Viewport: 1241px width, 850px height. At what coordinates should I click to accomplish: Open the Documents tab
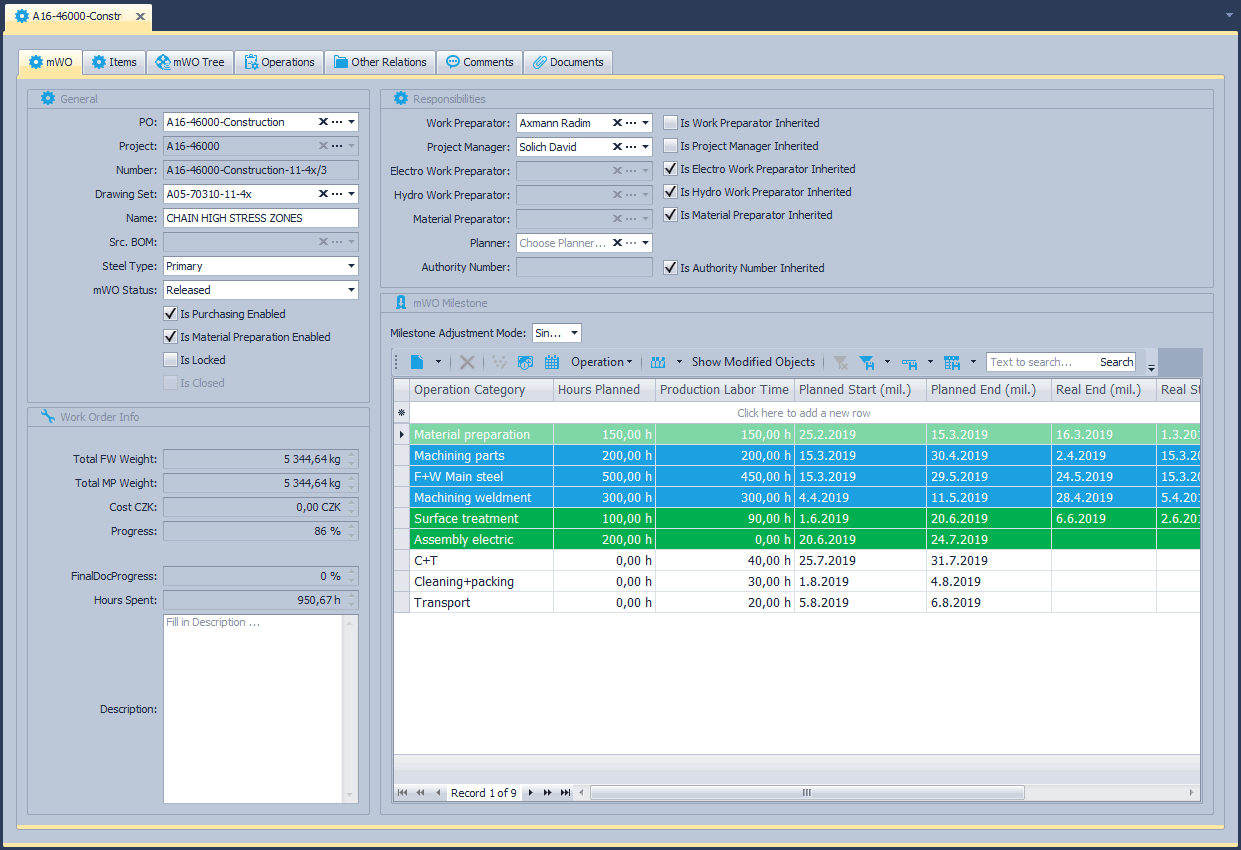pos(568,62)
